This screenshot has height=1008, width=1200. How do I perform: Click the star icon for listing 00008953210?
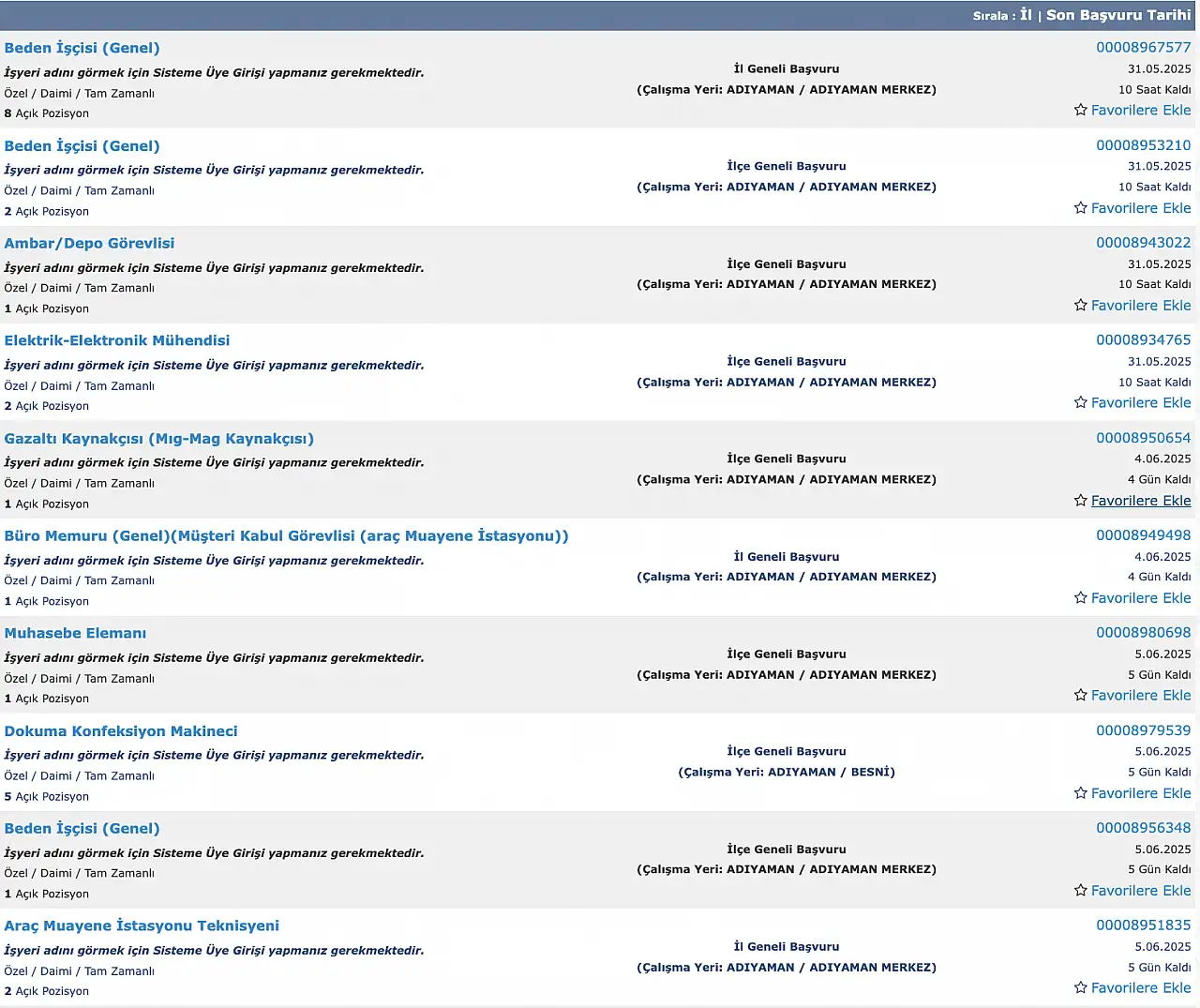[1081, 208]
